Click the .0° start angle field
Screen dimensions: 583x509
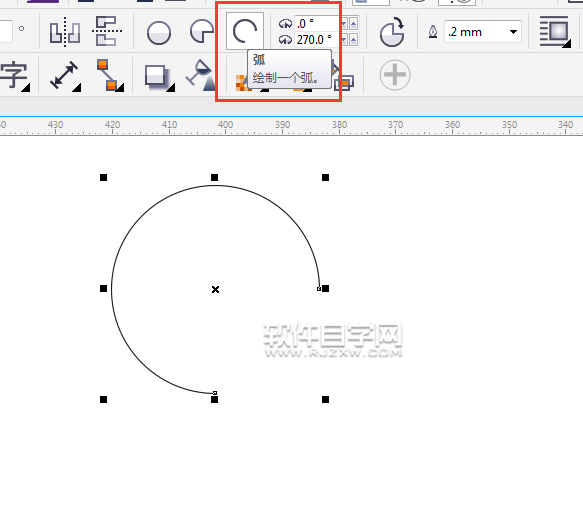tap(317, 23)
